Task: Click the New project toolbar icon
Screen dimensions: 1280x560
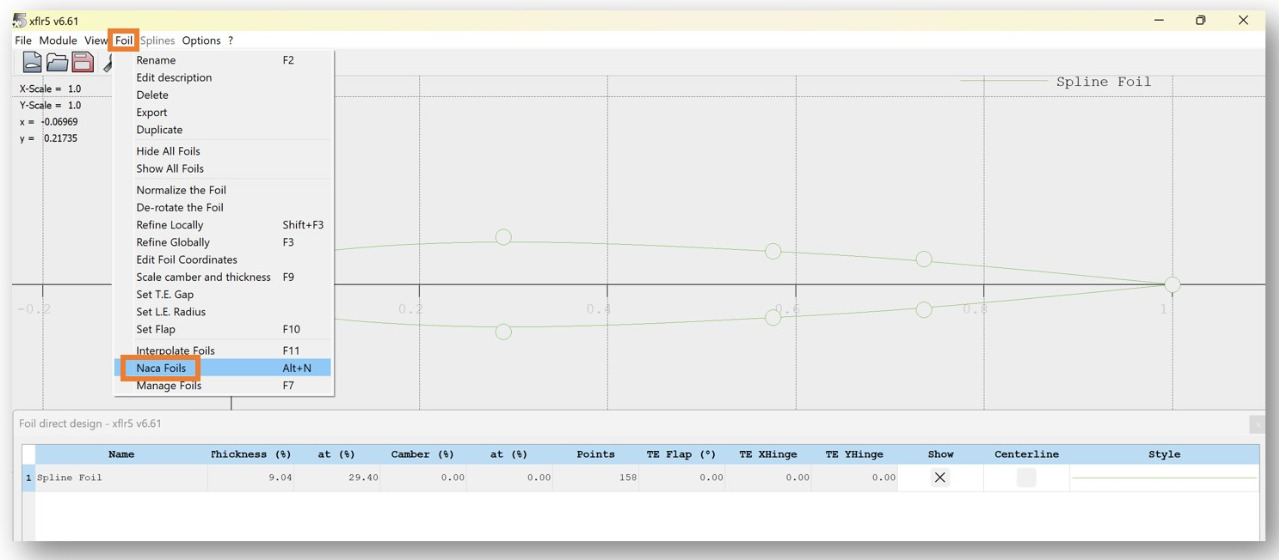Action: tap(33, 63)
